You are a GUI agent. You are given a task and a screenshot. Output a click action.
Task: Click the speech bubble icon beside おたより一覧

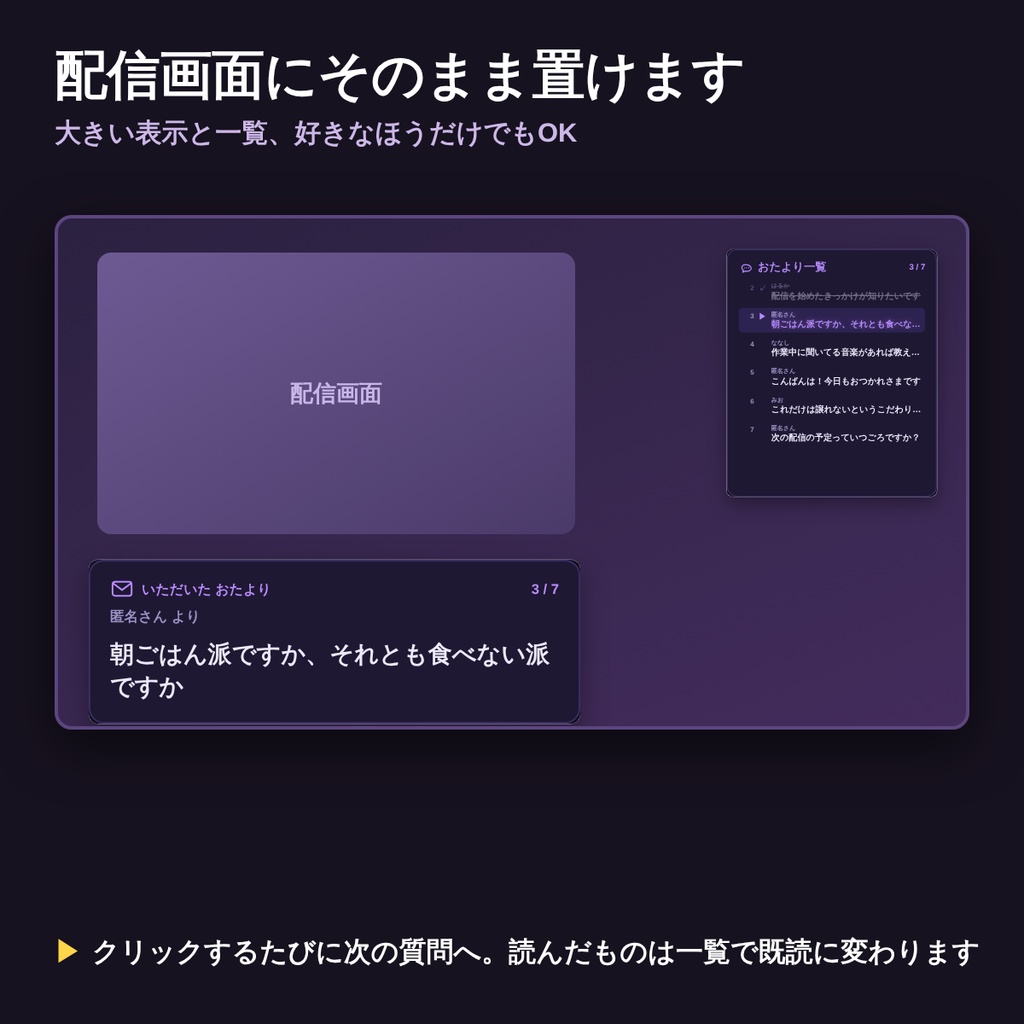746,268
